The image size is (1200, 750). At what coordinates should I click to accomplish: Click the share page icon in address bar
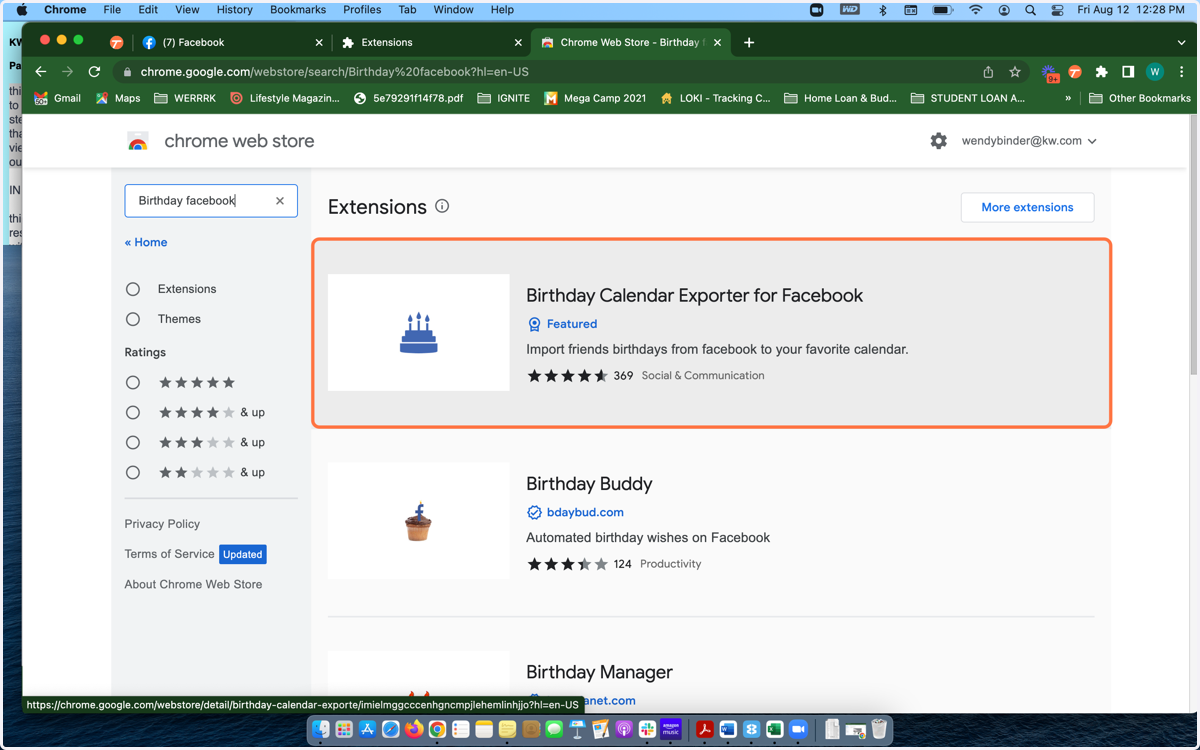tap(988, 72)
